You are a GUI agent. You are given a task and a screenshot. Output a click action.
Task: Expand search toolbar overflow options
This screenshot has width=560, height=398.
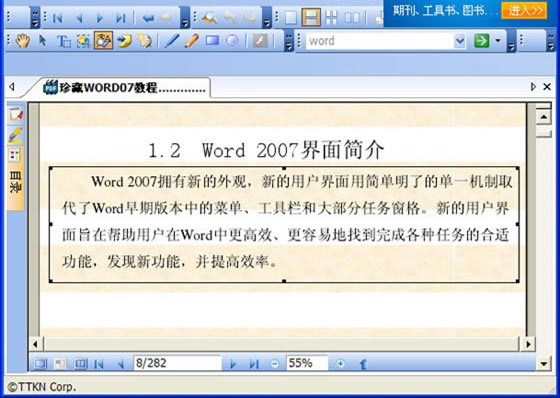click(x=511, y=41)
